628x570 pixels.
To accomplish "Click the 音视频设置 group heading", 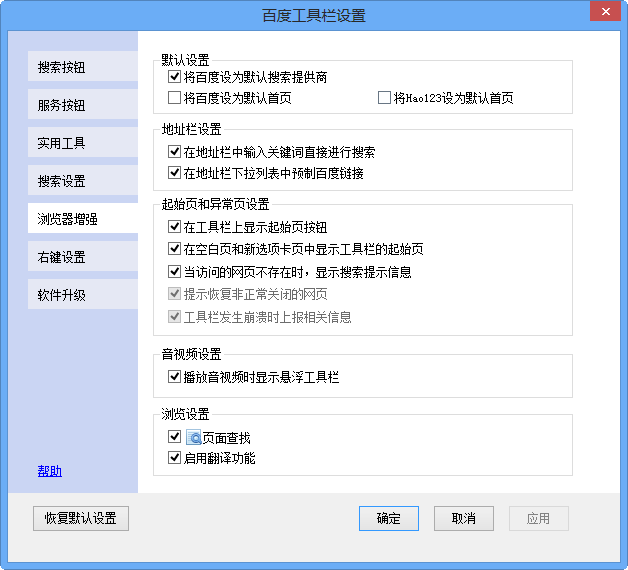I will click(x=191, y=354).
